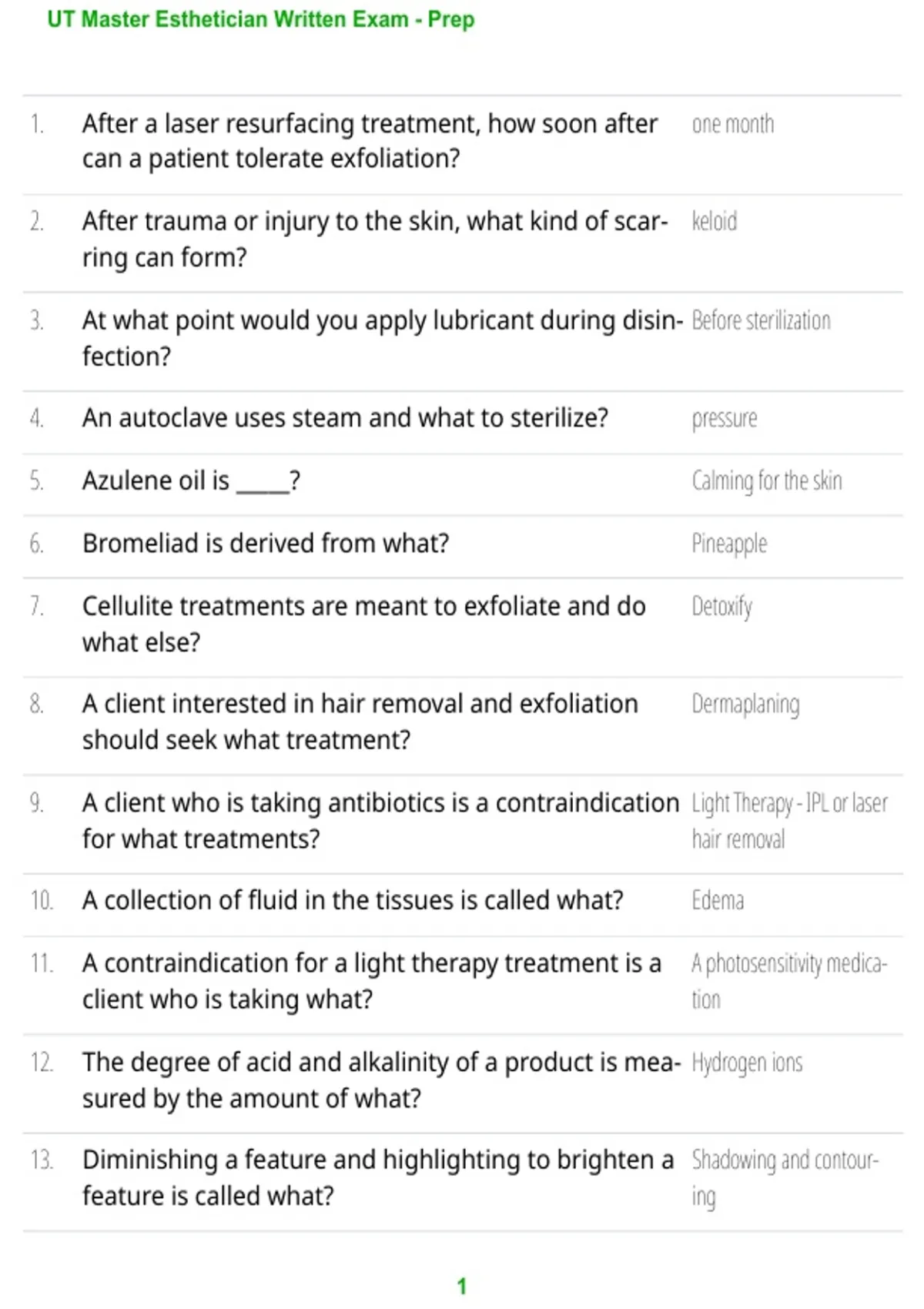Select the 'Hydrogen ions' answer
This screenshot has height=1309, width=924.
[x=747, y=1063]
